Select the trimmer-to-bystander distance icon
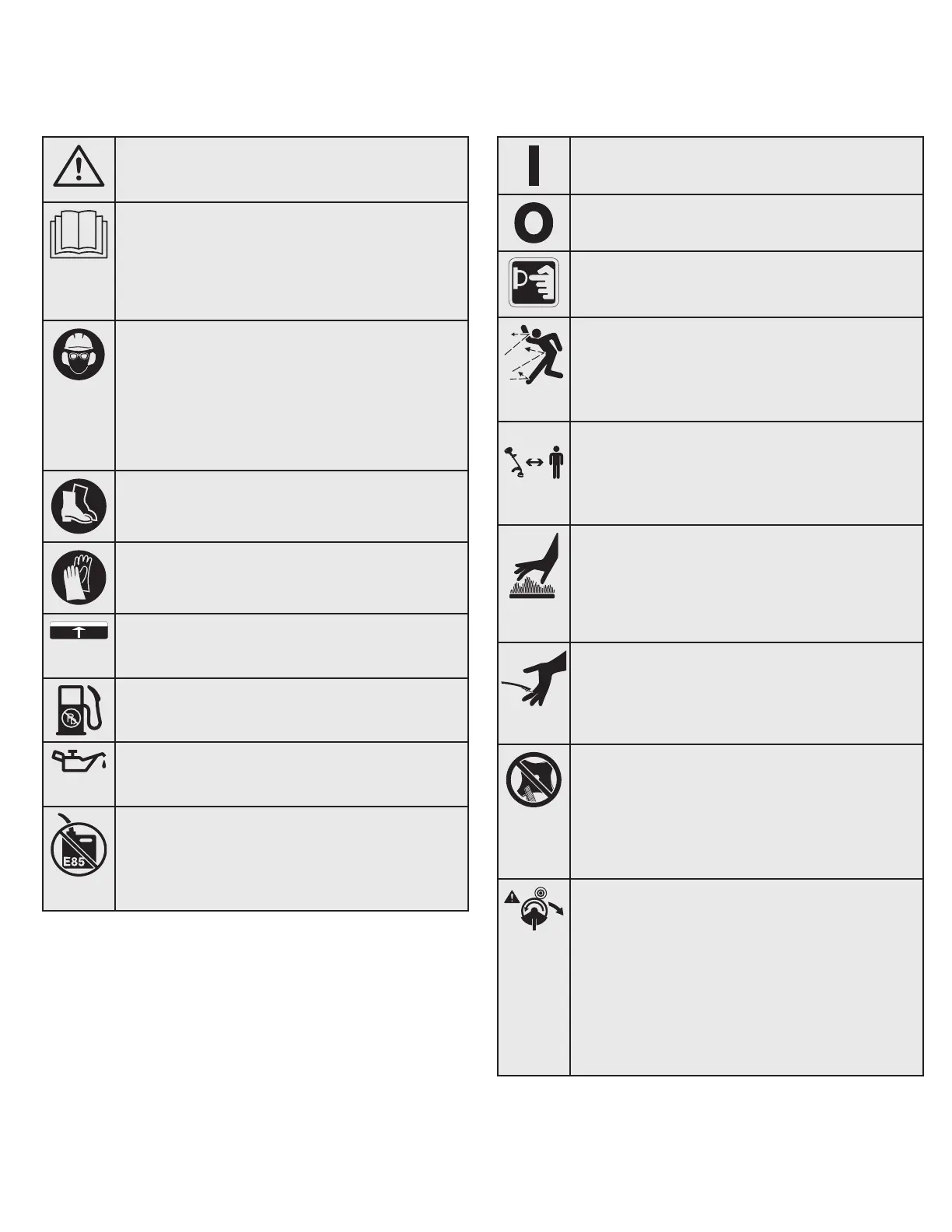Viewport: 952px width, 1232px height. click(x=535, y=462)
